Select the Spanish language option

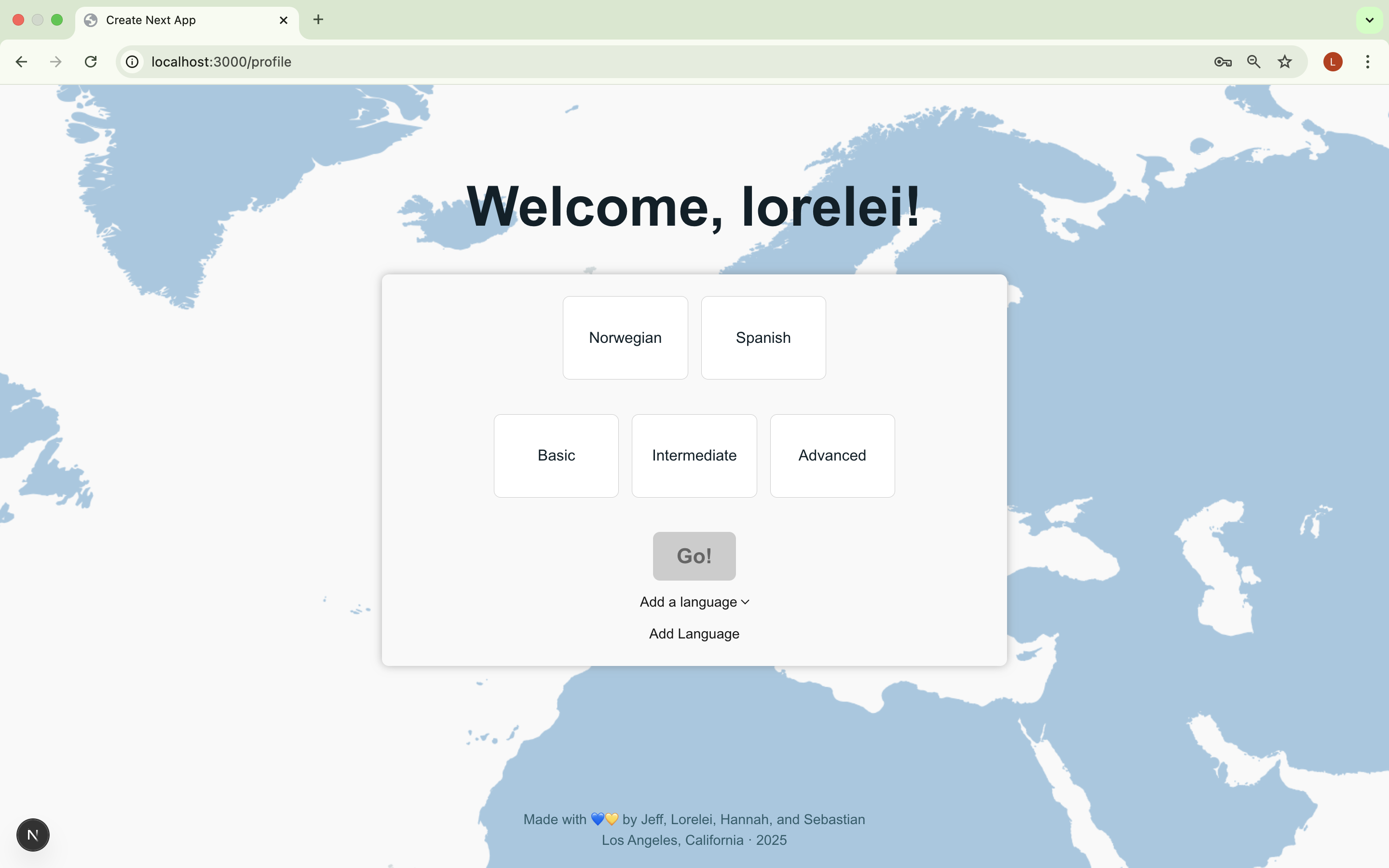[763, 338]
